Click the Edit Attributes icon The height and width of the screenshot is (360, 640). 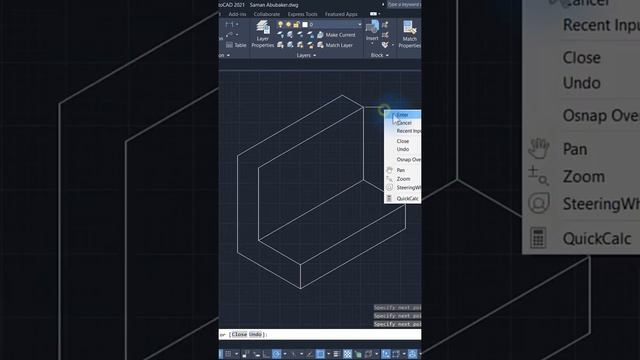click(x=385, y=44)
